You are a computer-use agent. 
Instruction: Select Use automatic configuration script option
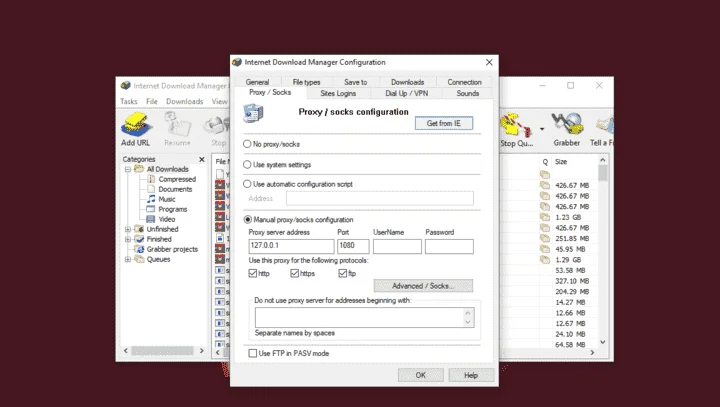point(247,184)
